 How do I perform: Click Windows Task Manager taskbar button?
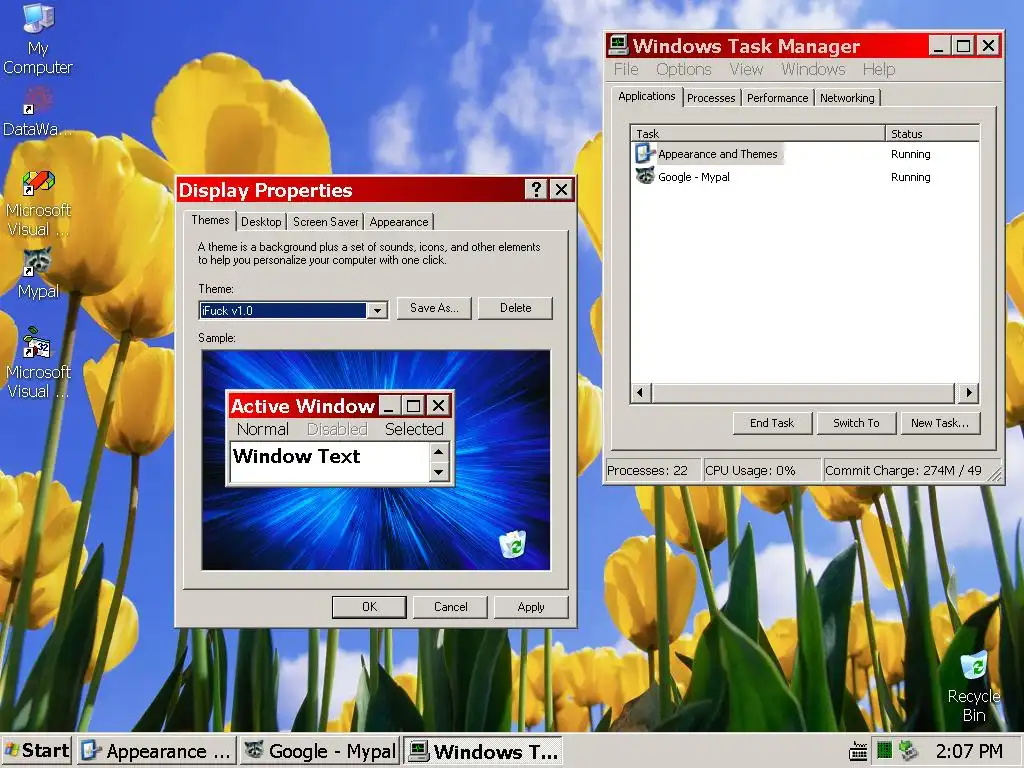483,751
